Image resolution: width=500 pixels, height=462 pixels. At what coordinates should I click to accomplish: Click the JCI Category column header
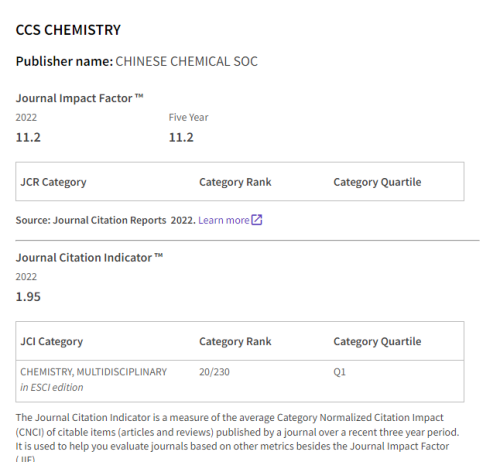tap(52, 341)
